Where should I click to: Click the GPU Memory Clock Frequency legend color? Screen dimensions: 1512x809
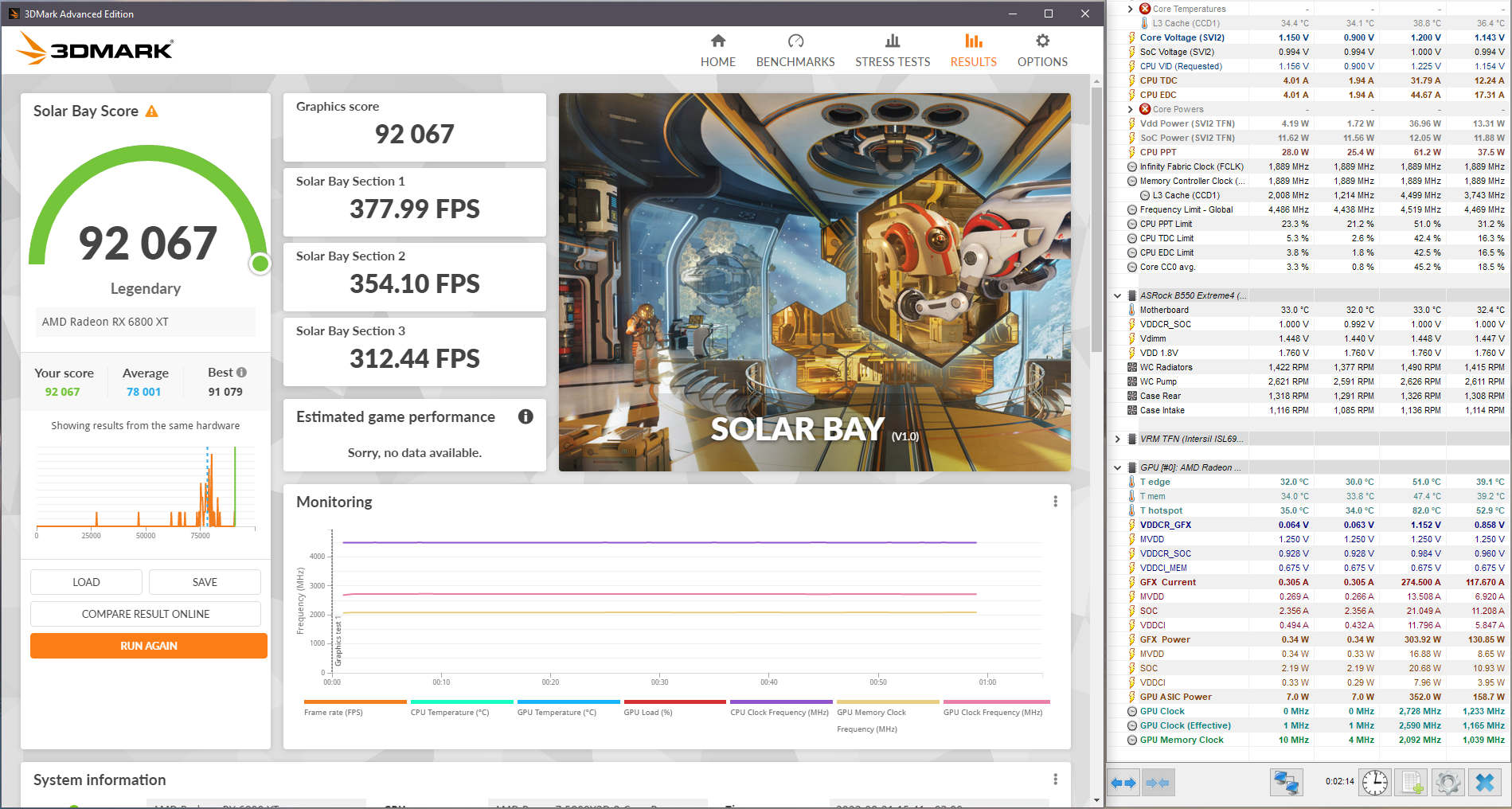coord(888,702)
